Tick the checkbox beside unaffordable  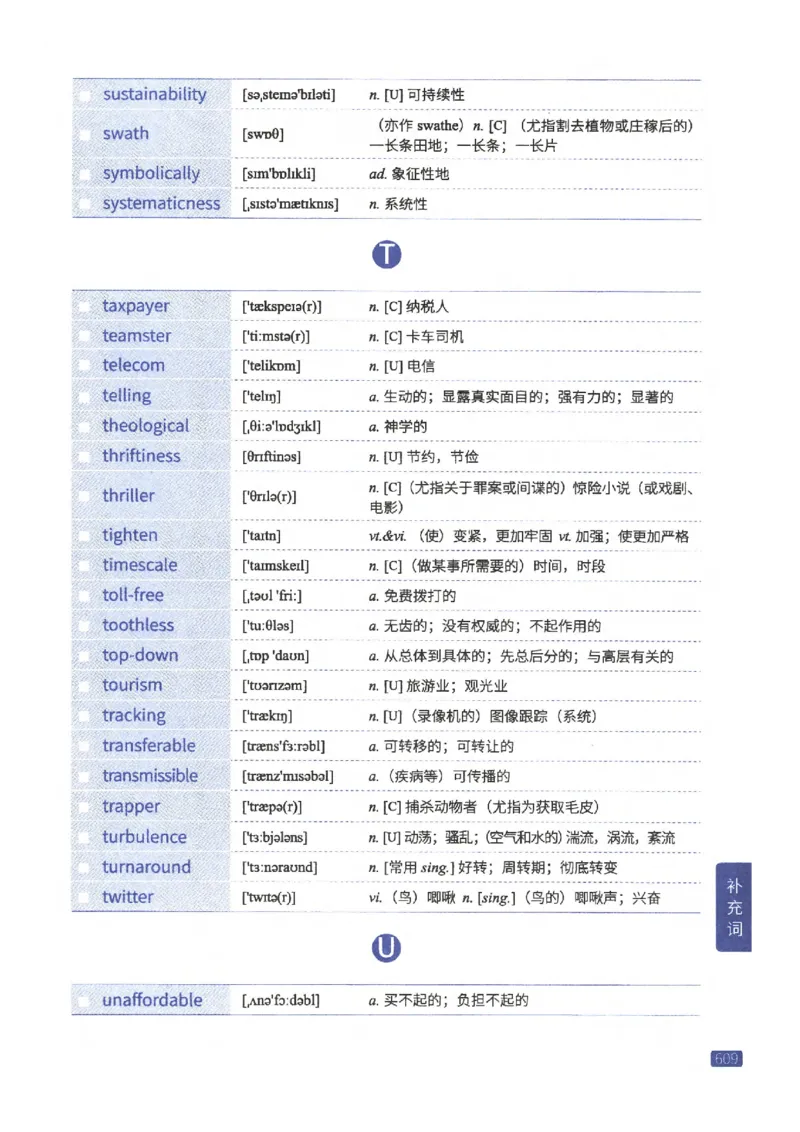[x=83, y=1000]
